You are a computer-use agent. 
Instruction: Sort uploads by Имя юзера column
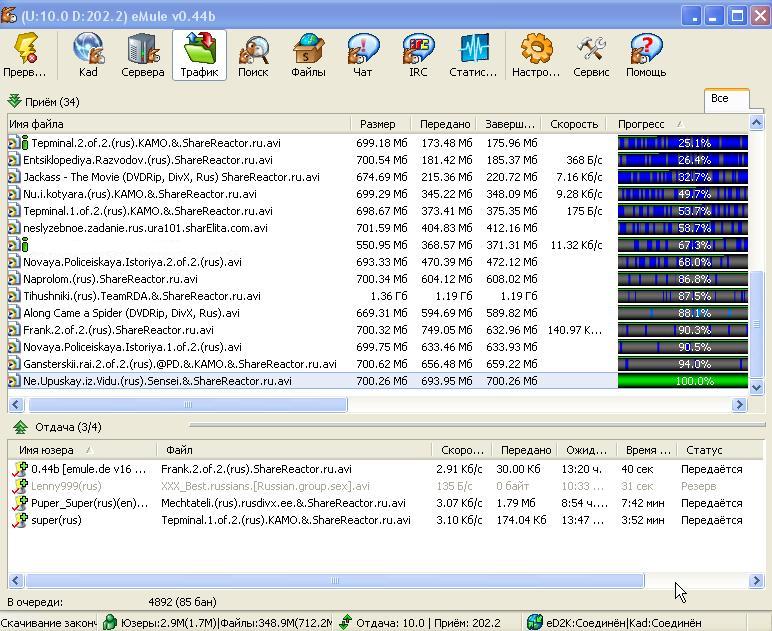82,450
